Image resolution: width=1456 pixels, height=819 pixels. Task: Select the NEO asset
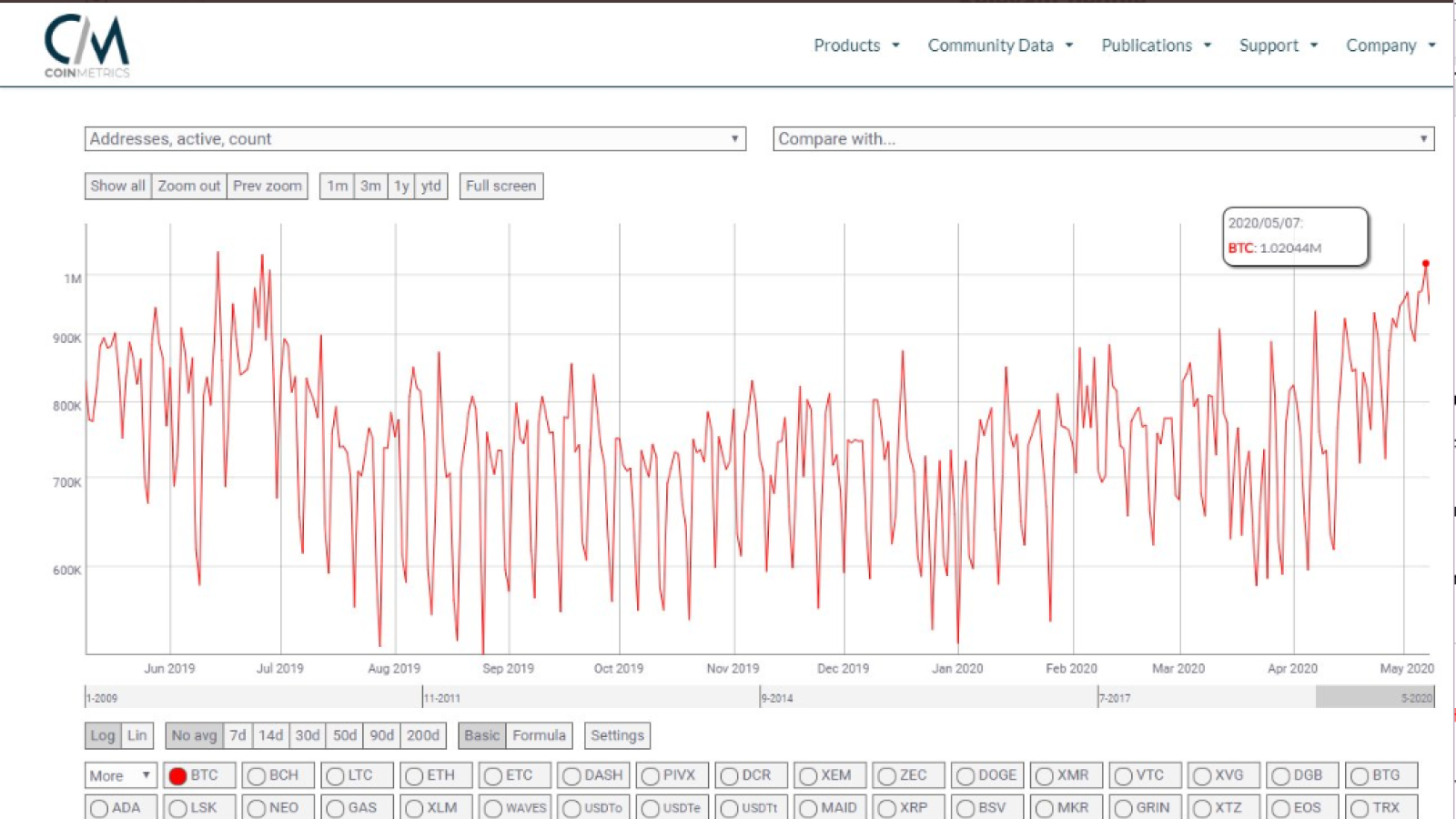tap(278, 807)
